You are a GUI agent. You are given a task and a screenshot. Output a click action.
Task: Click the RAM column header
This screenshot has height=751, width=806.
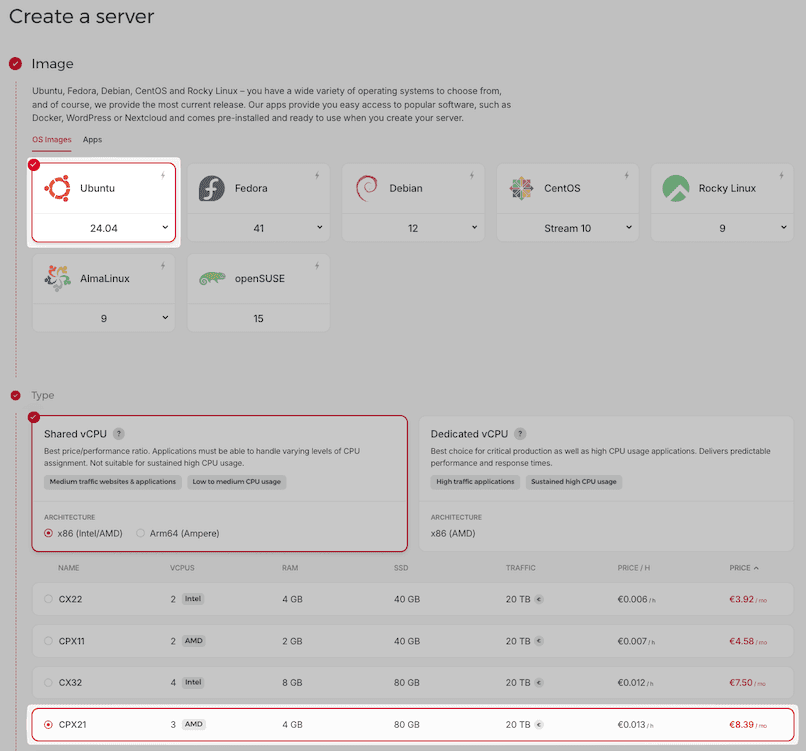290,568
